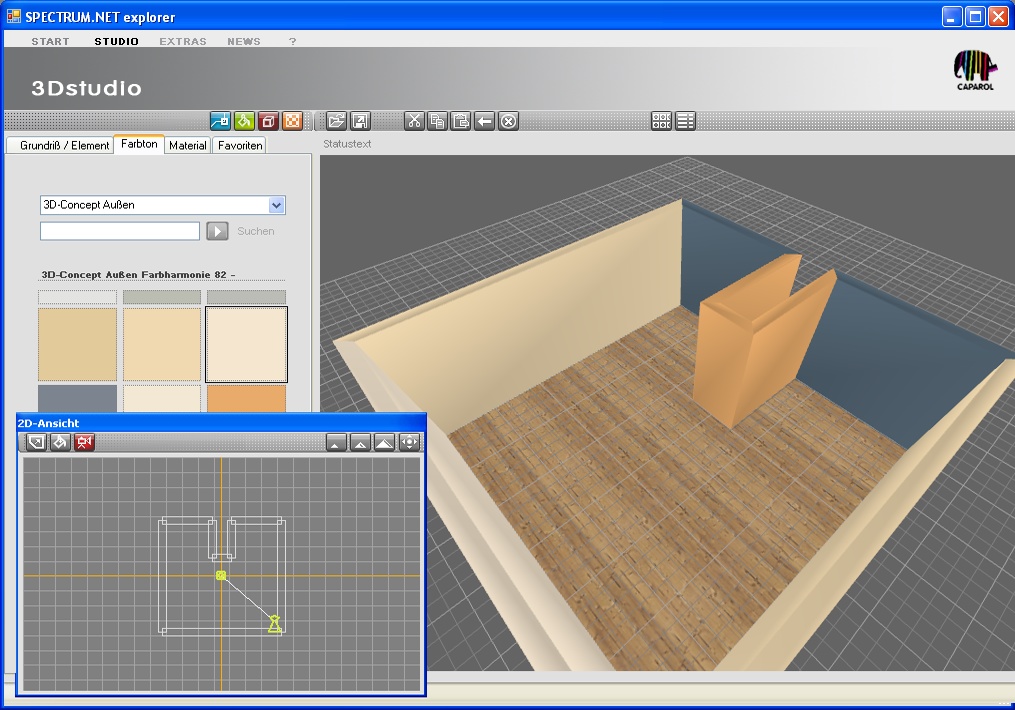Image resolution: width=1015 pixels, height=710 pixels.
Task: Expand the 3D-Concept Außen dropdown
Action: point(277,205)
